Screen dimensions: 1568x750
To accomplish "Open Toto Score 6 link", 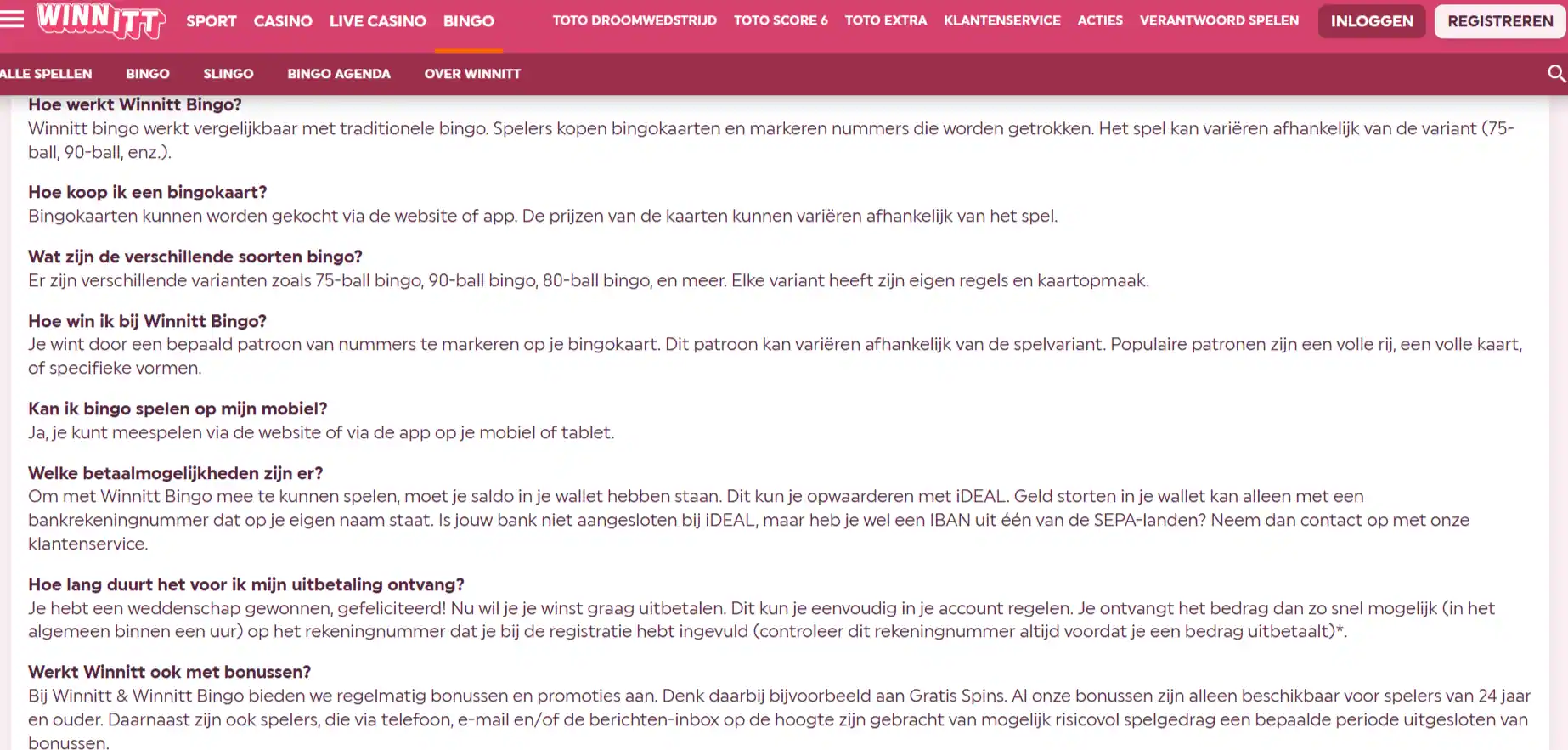I will click(x=781, y=20).
